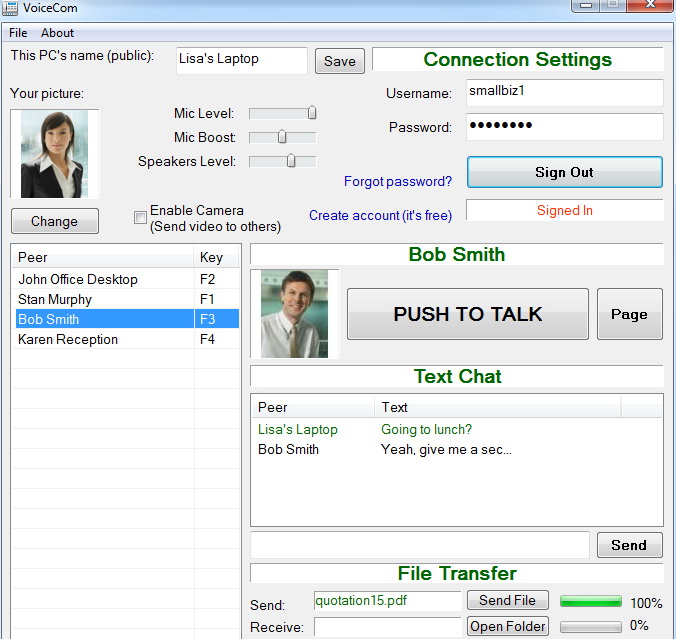Click the Signed In status text
The height and width of the screenshot is (639, 676).
564,210
